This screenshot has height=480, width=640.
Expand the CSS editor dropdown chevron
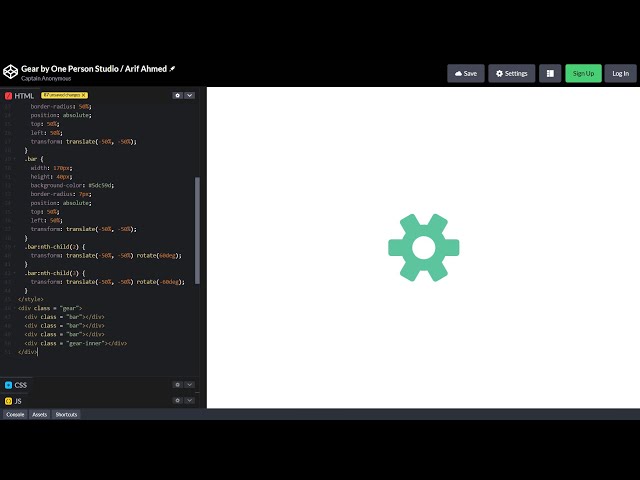point(189,384)
